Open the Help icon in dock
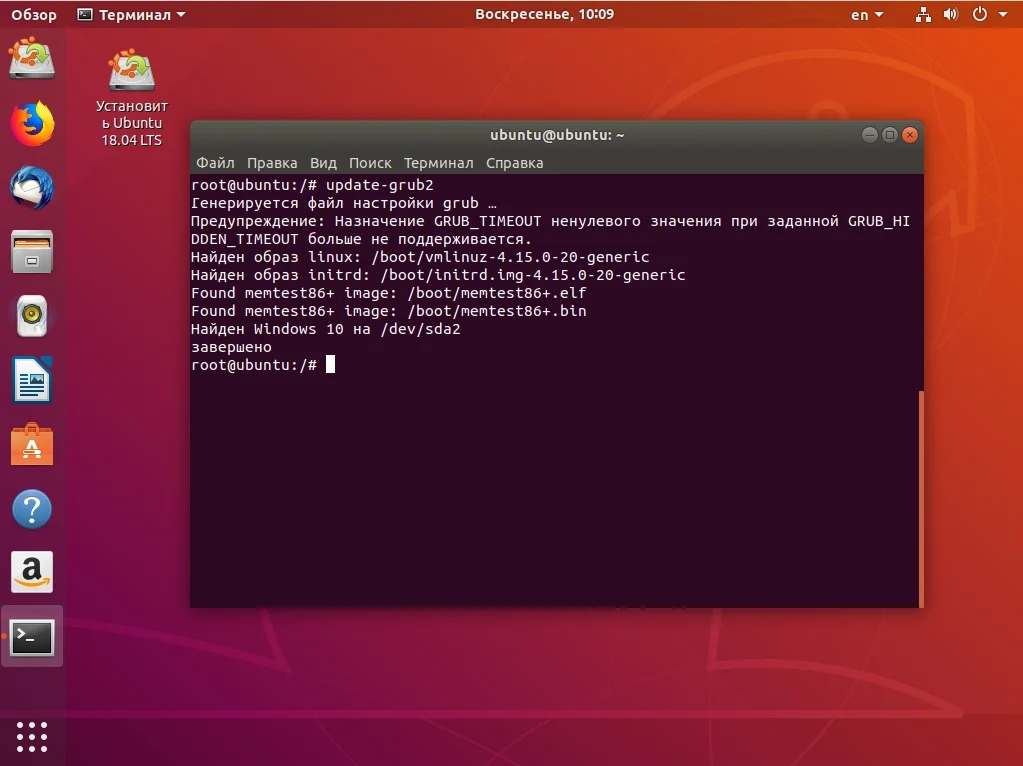1023x766 pixels. pos(32,509)
